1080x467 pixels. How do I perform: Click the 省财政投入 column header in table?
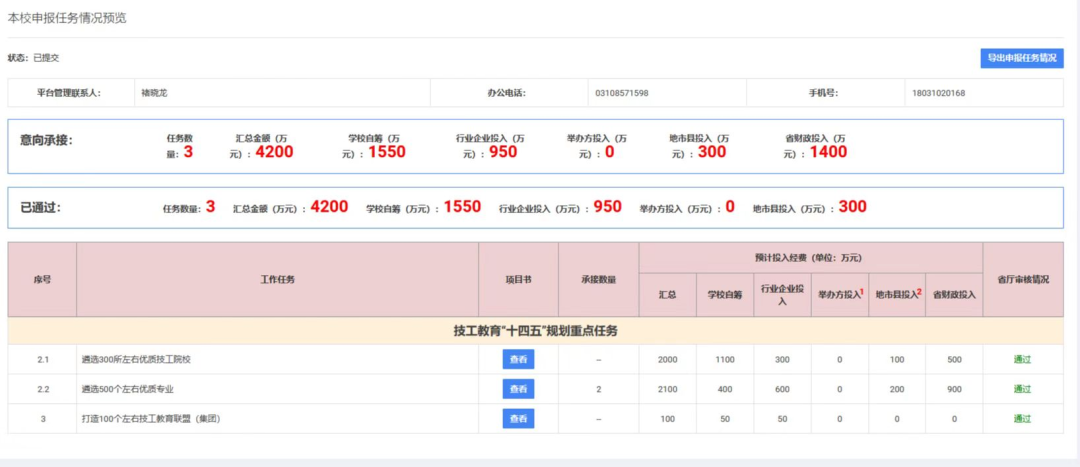pyautogui.click(x=953, y=295)
